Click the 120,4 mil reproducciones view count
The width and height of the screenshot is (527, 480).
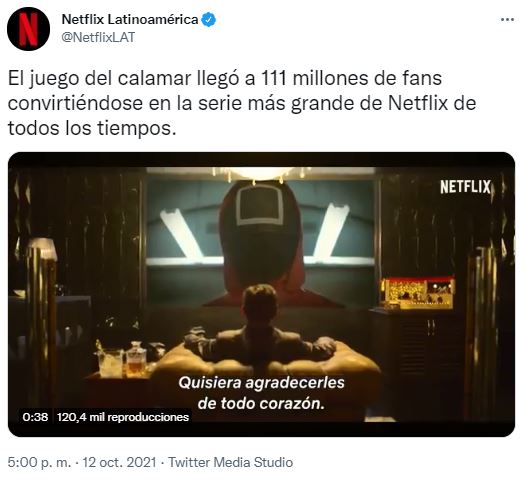[123, 417]
